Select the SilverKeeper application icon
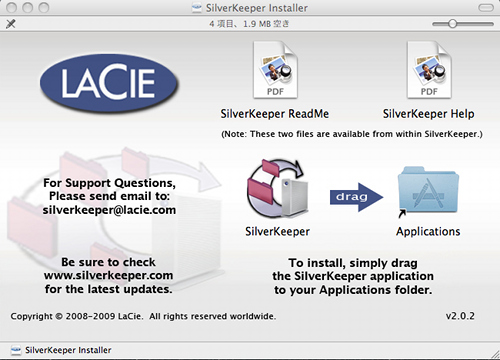This screenshot has width=500, height=360. pyautogui.click(x=277, y=188)
